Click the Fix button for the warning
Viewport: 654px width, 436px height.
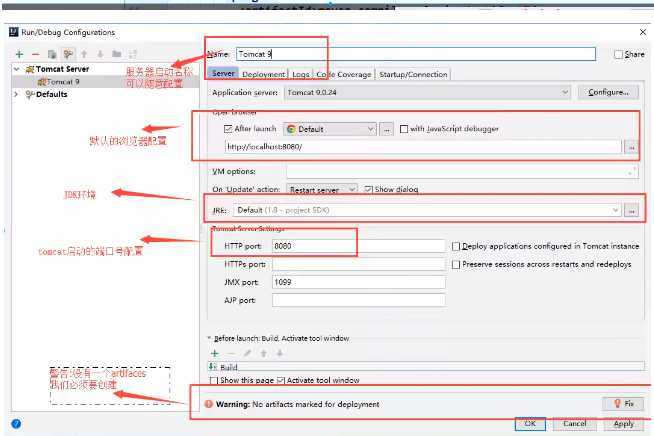coord(623,403)
